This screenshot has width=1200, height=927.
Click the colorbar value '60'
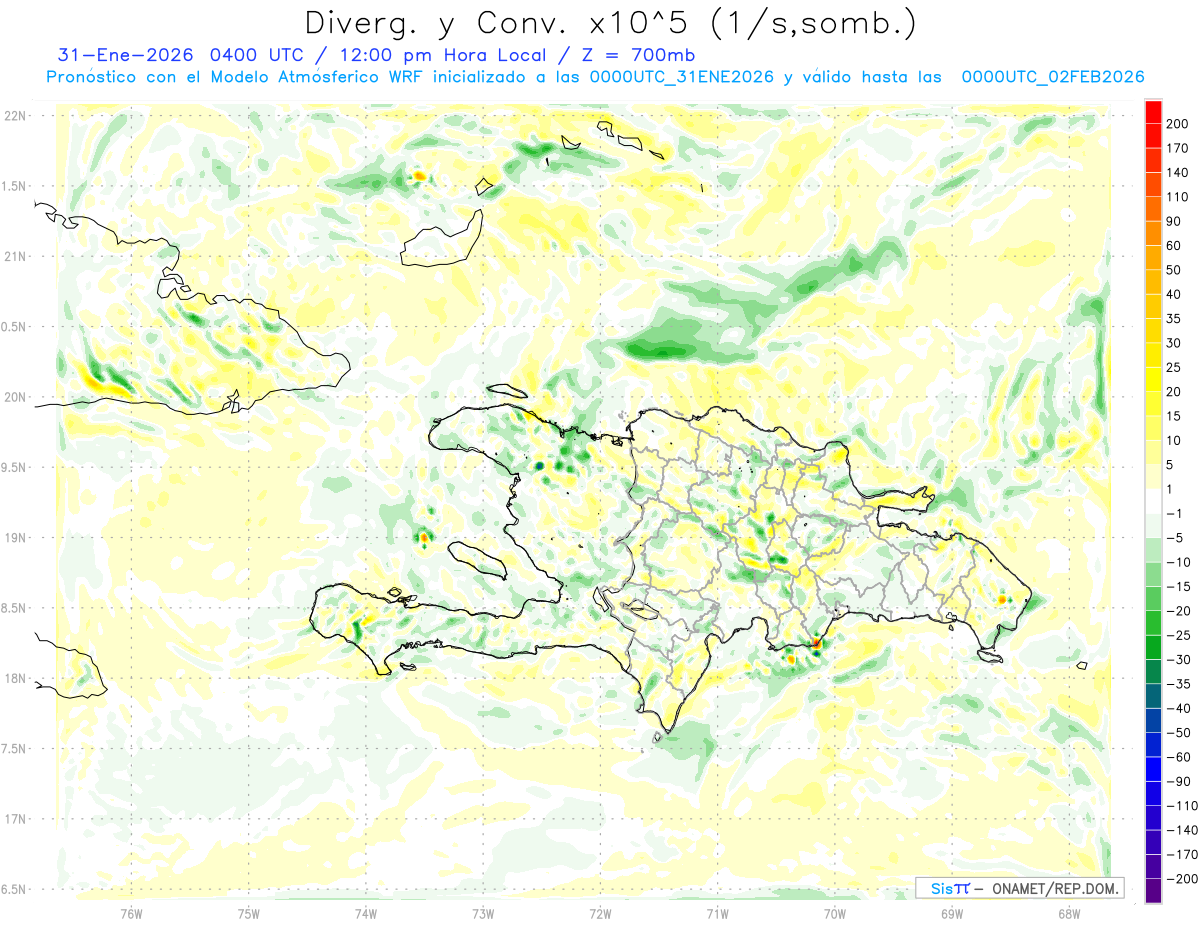click(x=1175, y=246)
